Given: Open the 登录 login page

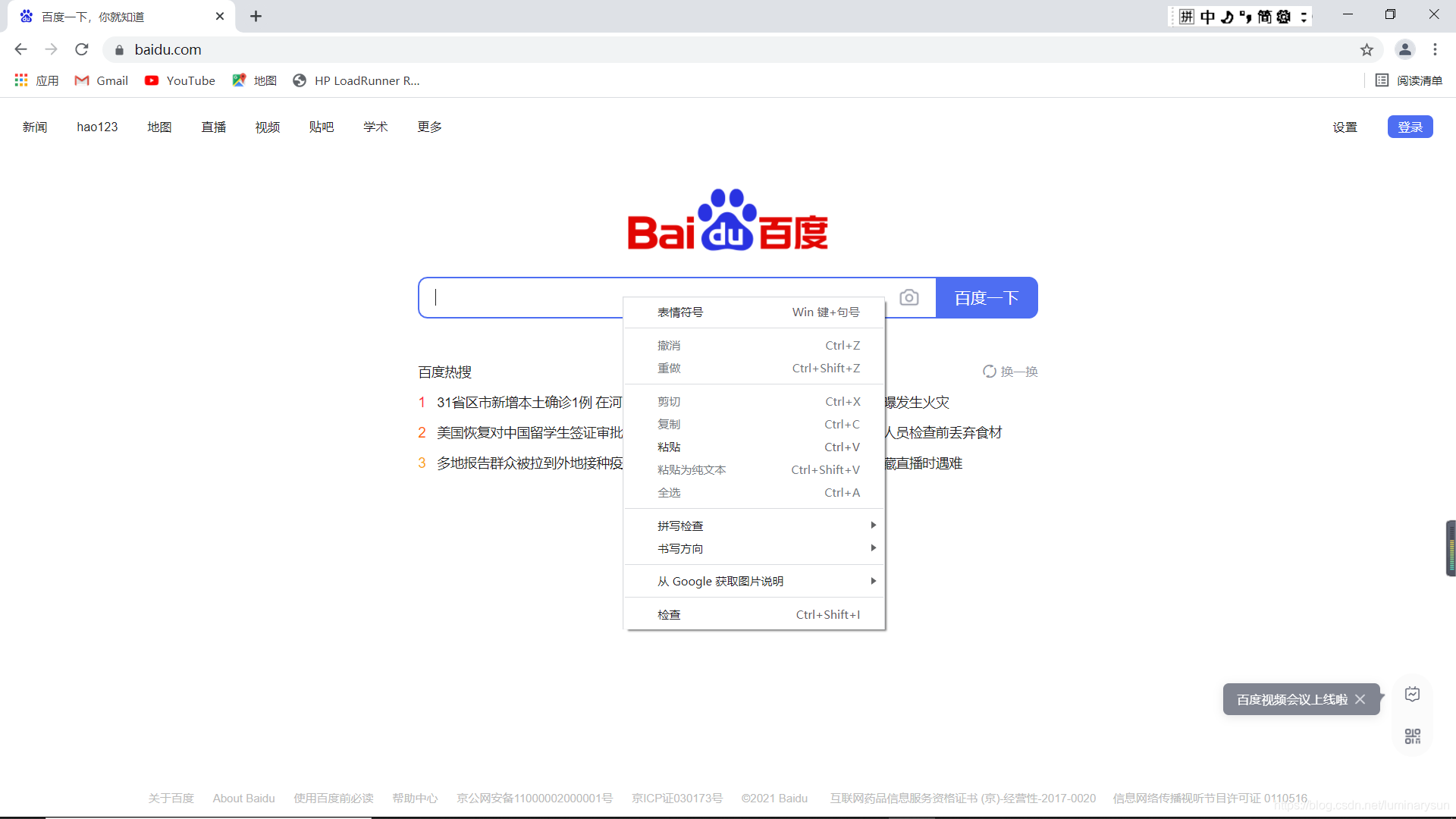Looking at the screenshot, I should [x=1410, y=127].
